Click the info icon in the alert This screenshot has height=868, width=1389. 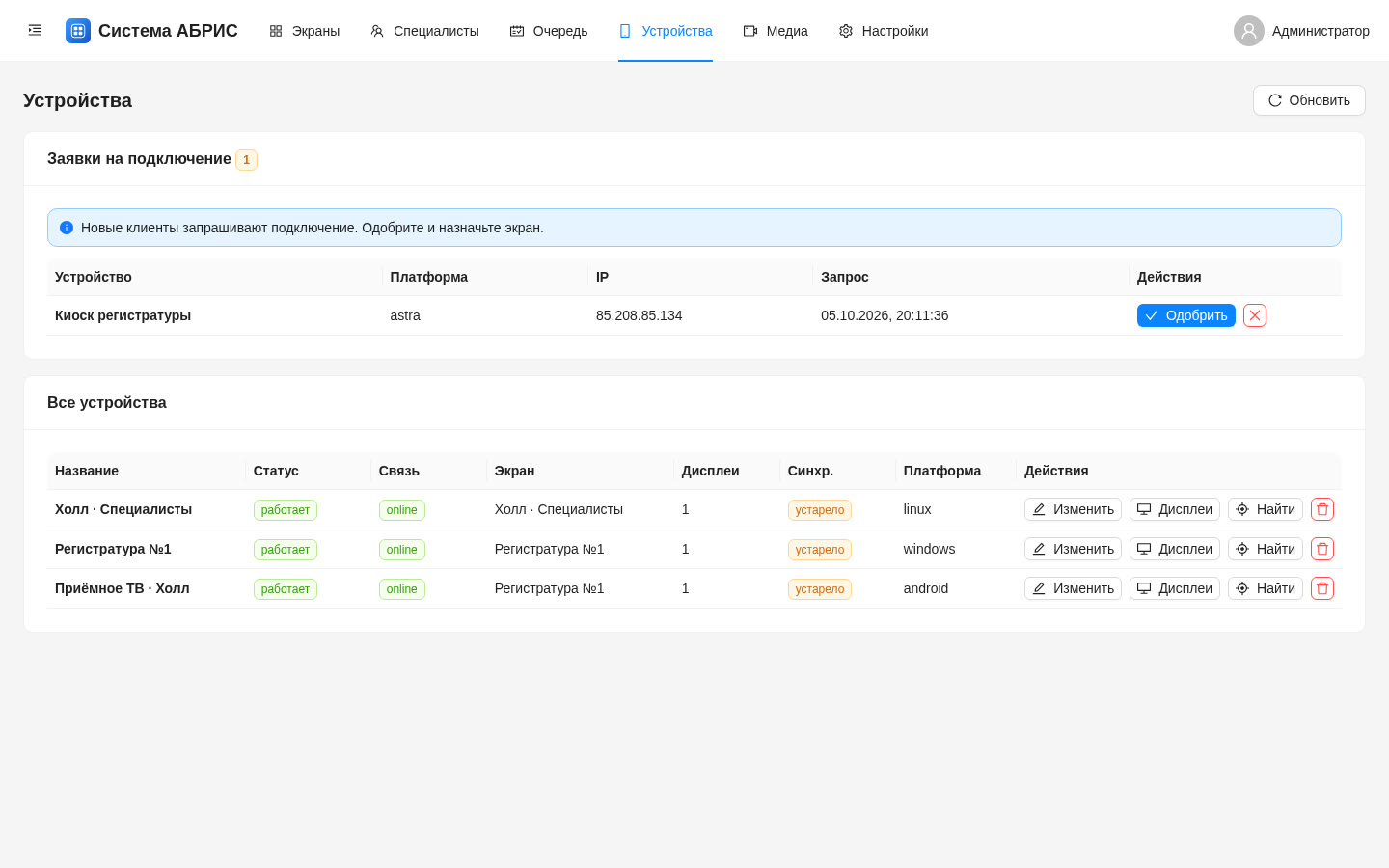point(67,228)
